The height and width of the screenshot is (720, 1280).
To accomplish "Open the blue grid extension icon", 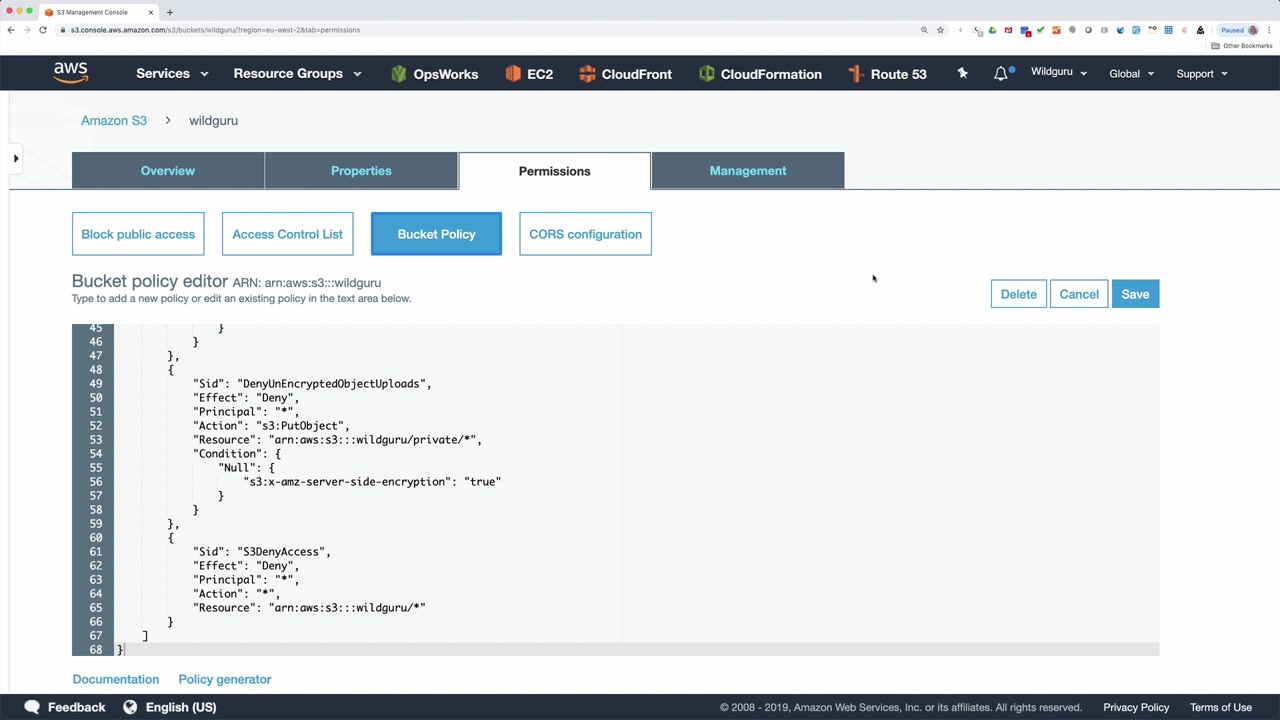I will pyautogui.click(x=1168, y=30).
